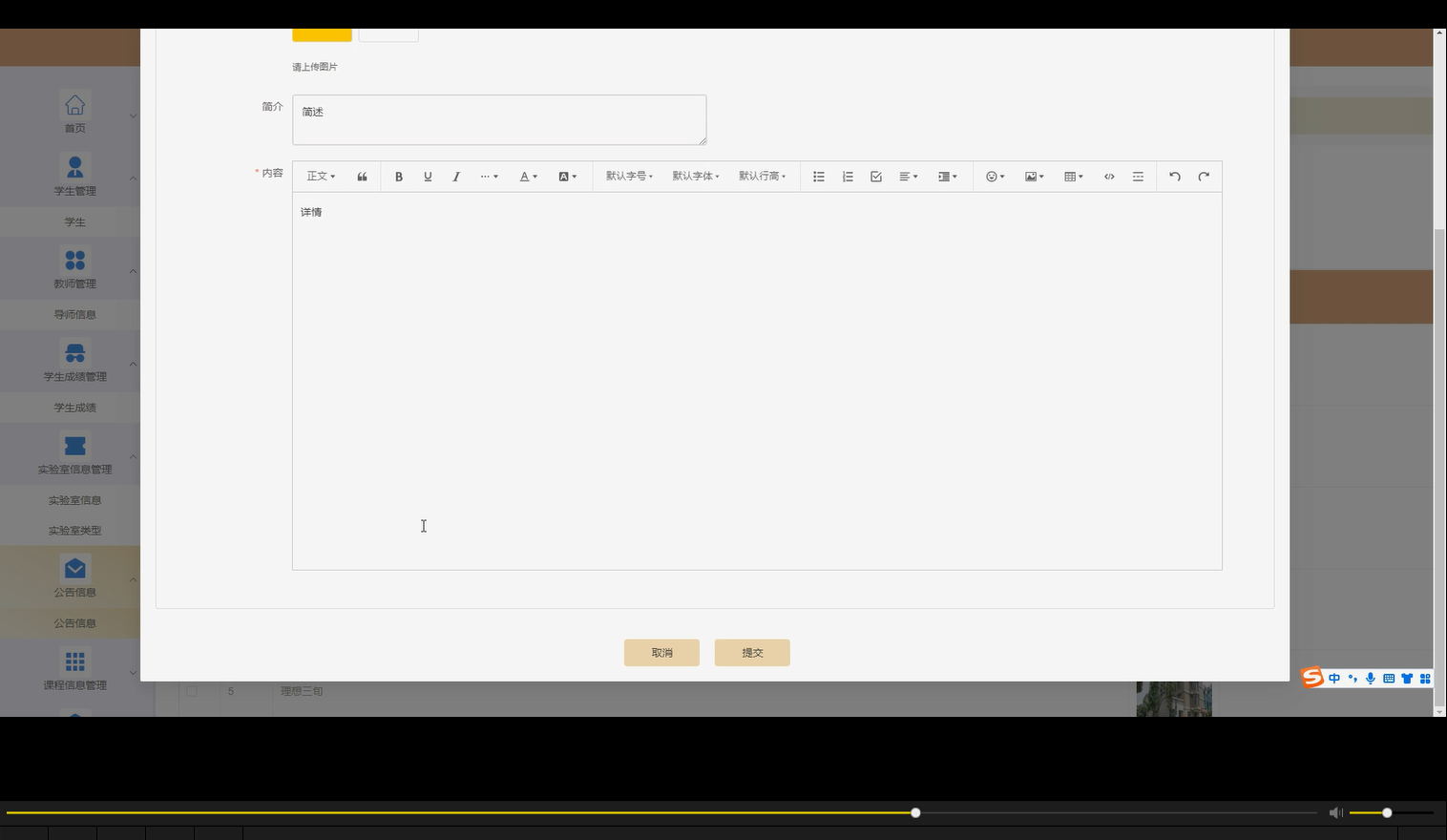Click the 提交 submit button
The height and width of the screenshot is (840, 1447).
(x=752, y=652)
